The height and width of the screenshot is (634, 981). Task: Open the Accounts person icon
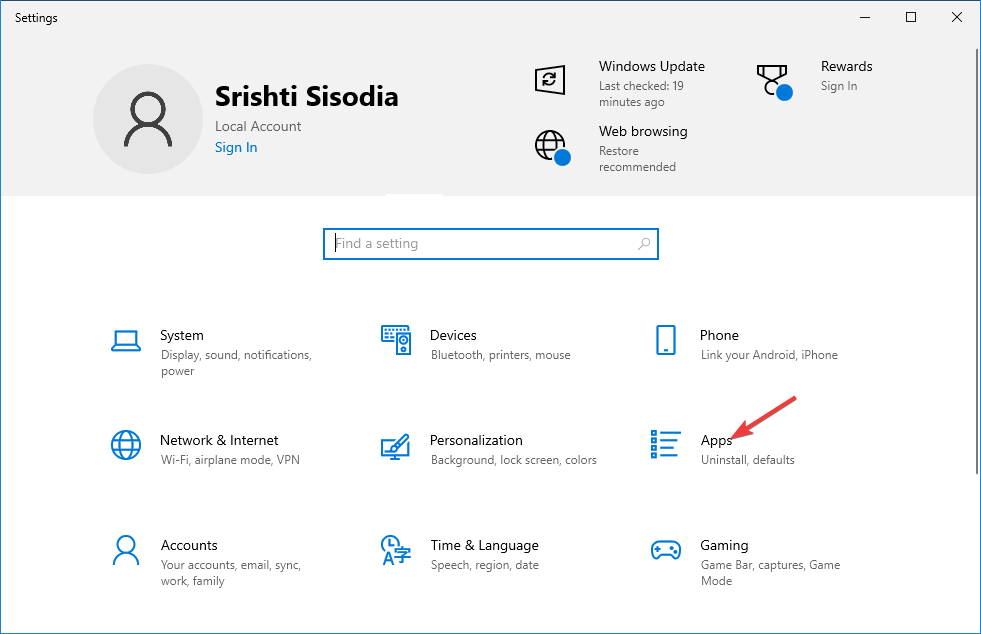click(126, 550)
